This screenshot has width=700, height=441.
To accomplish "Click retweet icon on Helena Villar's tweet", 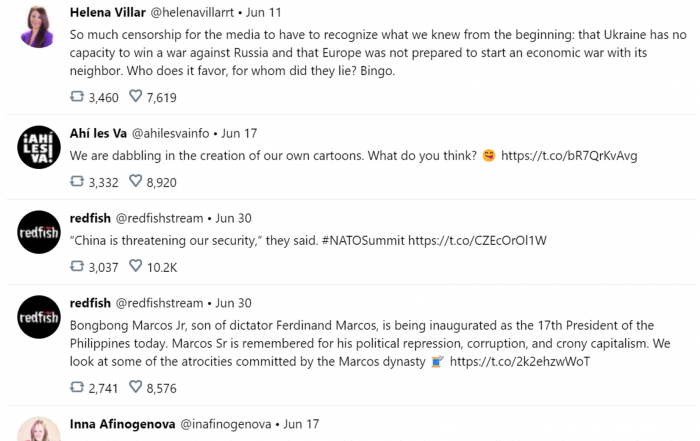I will tap(77, 96).
